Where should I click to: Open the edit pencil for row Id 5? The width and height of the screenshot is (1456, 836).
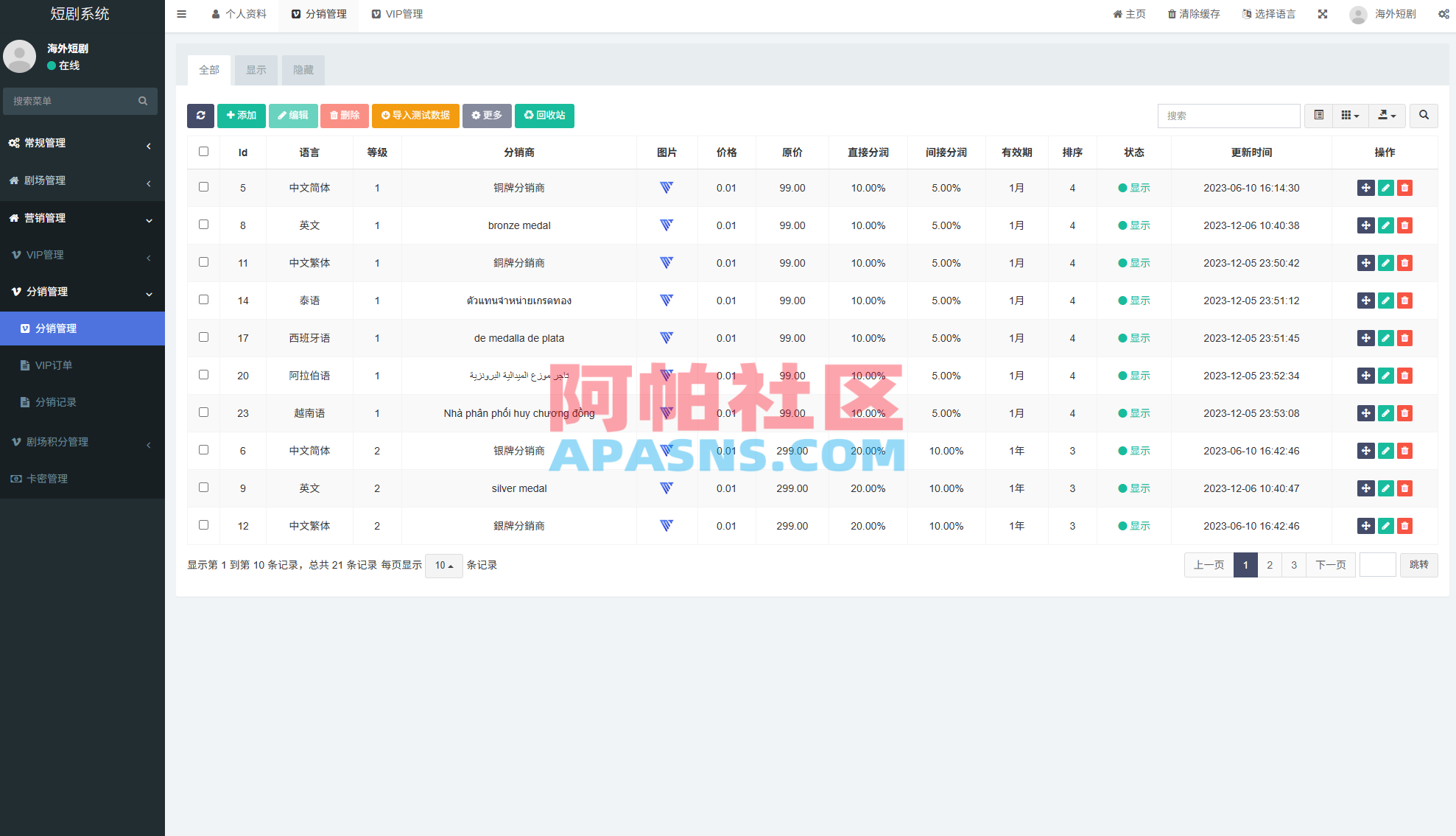[1385, 188]
